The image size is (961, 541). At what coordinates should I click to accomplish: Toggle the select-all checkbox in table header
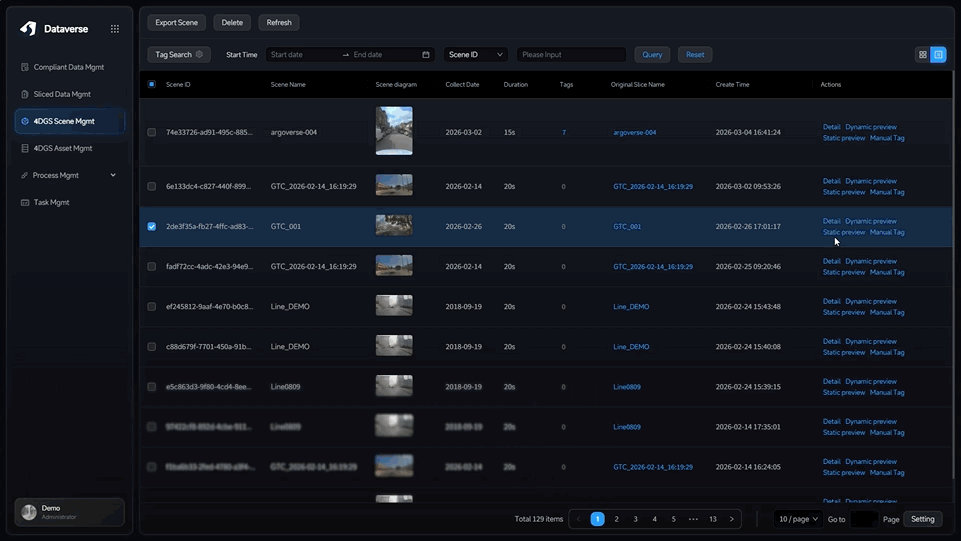152,84
